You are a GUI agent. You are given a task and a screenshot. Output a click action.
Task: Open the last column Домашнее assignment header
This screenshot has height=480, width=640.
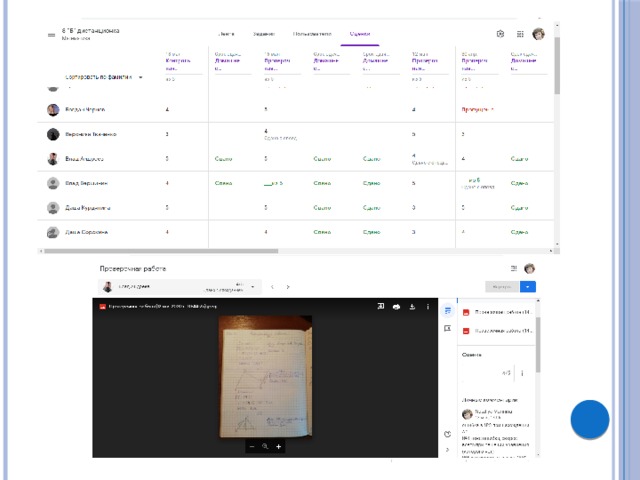pyautogui.click(x=524, y=64)
